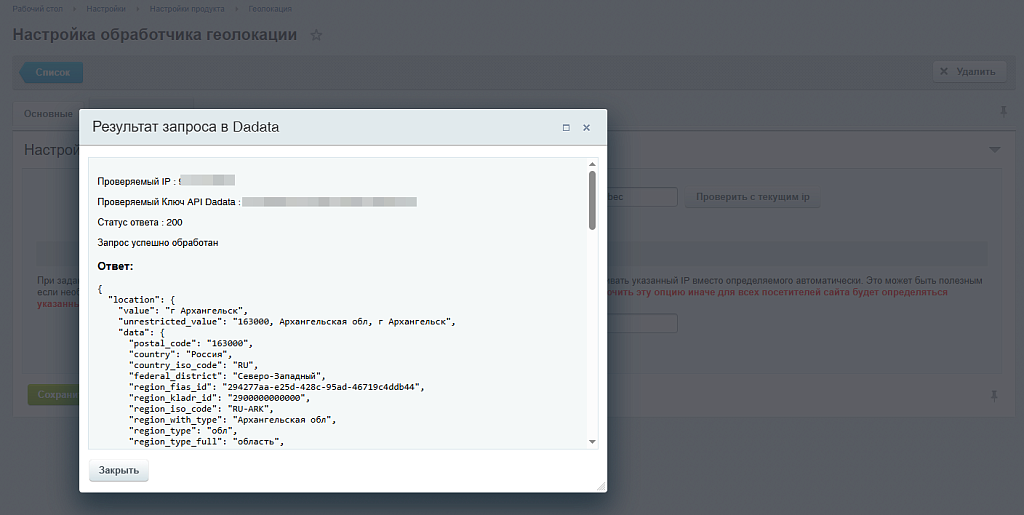The width and height of the screenshot is (1024, 515).
Task: Click the vertical scrollbar thumb in dialog
Action: 592,200
